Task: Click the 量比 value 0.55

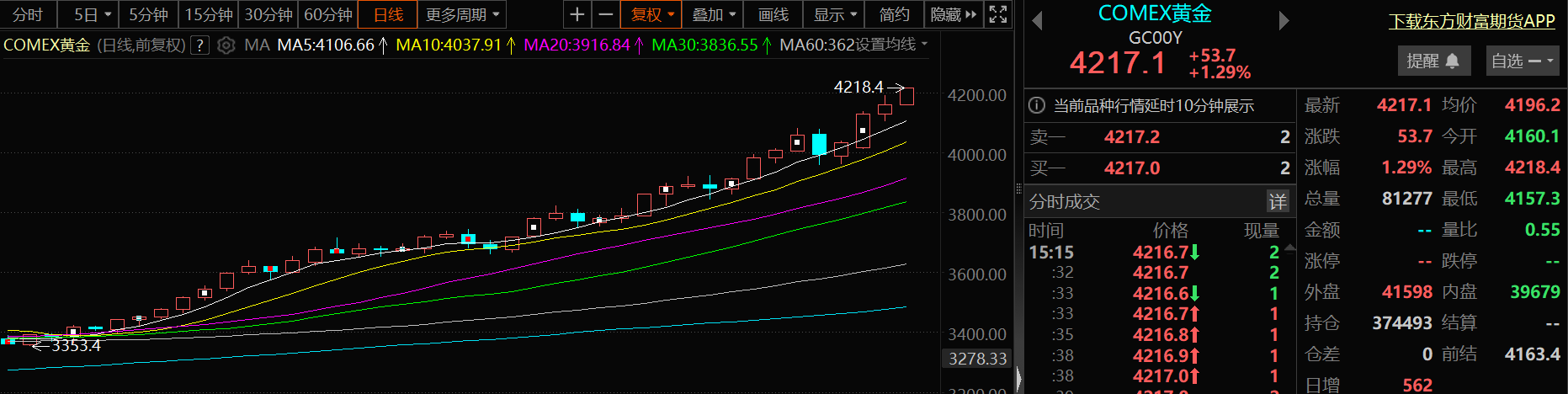Action: click(1542, 230)
